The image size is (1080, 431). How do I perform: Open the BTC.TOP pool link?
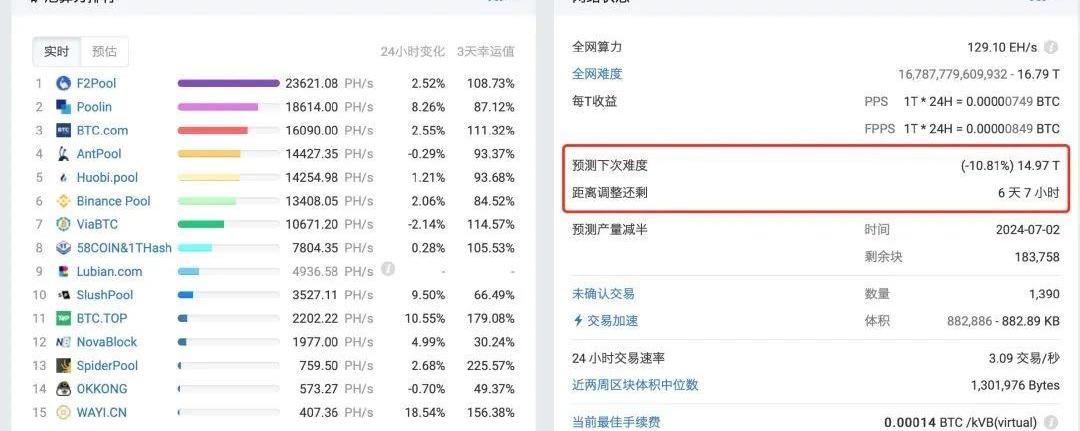102,318
